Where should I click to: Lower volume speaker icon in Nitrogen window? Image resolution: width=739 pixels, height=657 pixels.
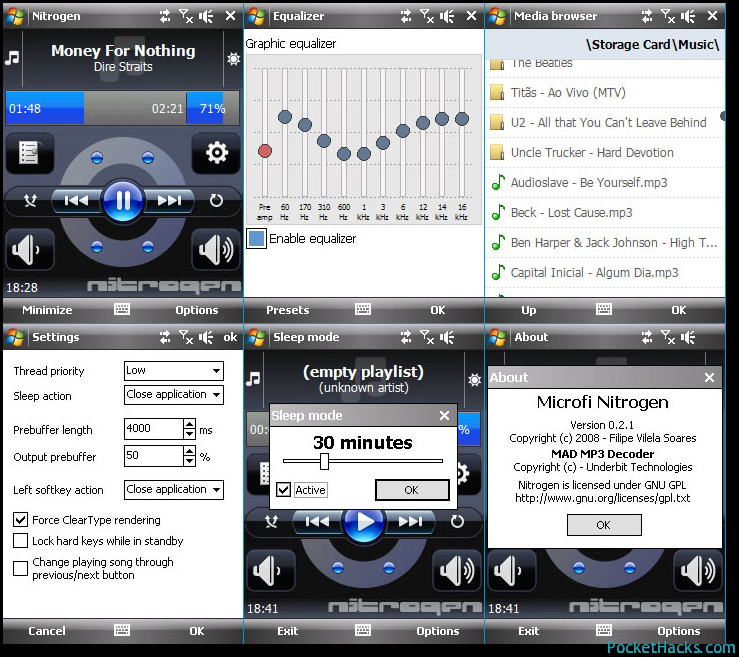(29, 249)
